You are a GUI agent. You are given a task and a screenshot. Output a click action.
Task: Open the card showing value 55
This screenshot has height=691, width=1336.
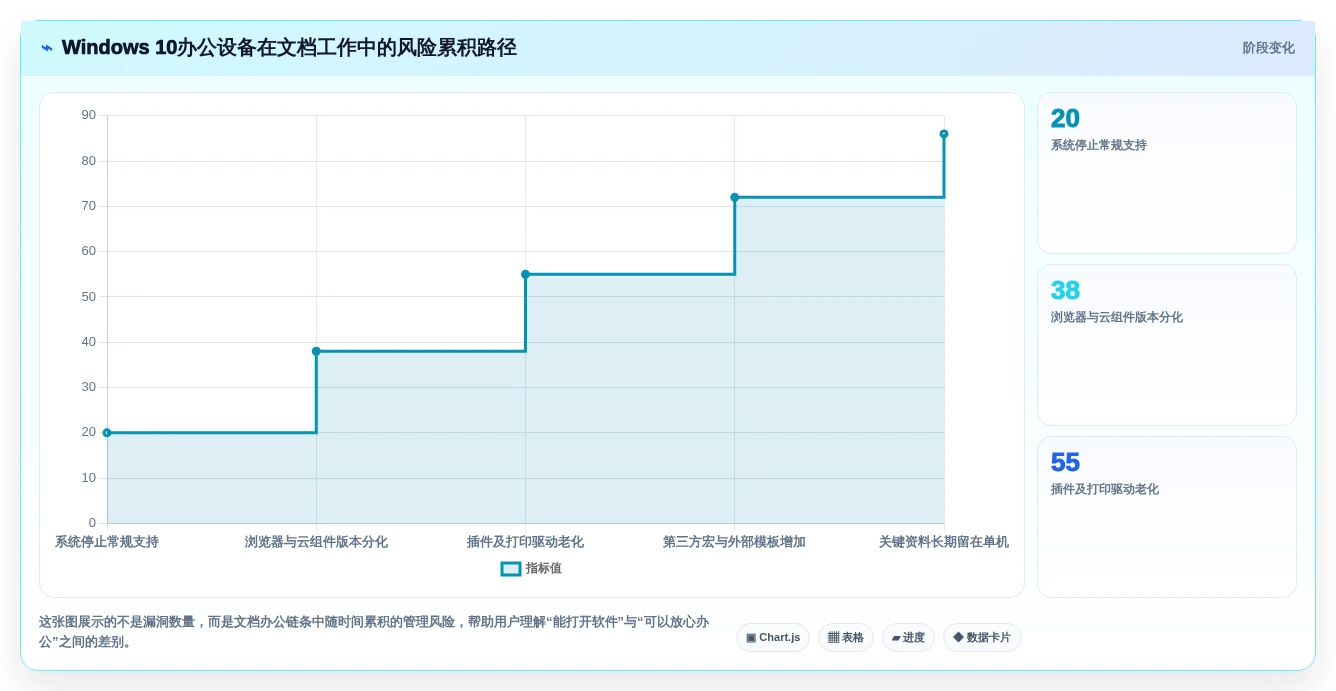(x=1167, y=517)
